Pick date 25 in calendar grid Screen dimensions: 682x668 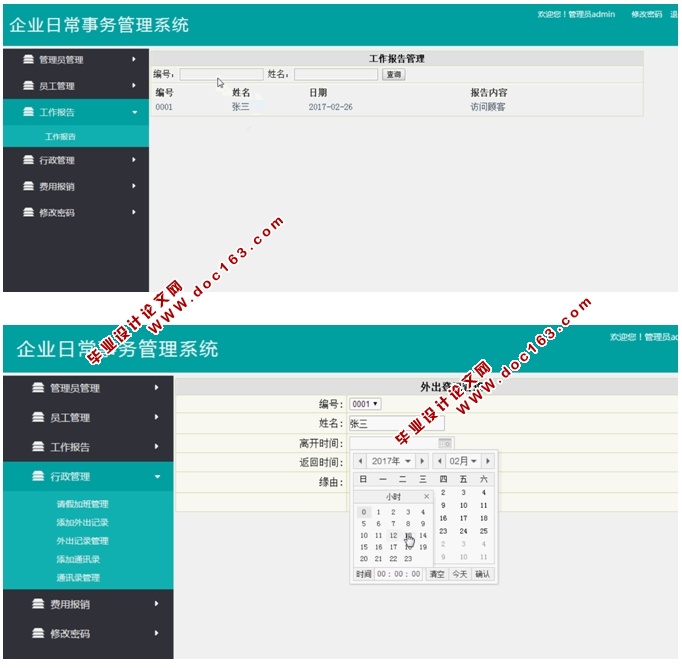coord(484,531)
